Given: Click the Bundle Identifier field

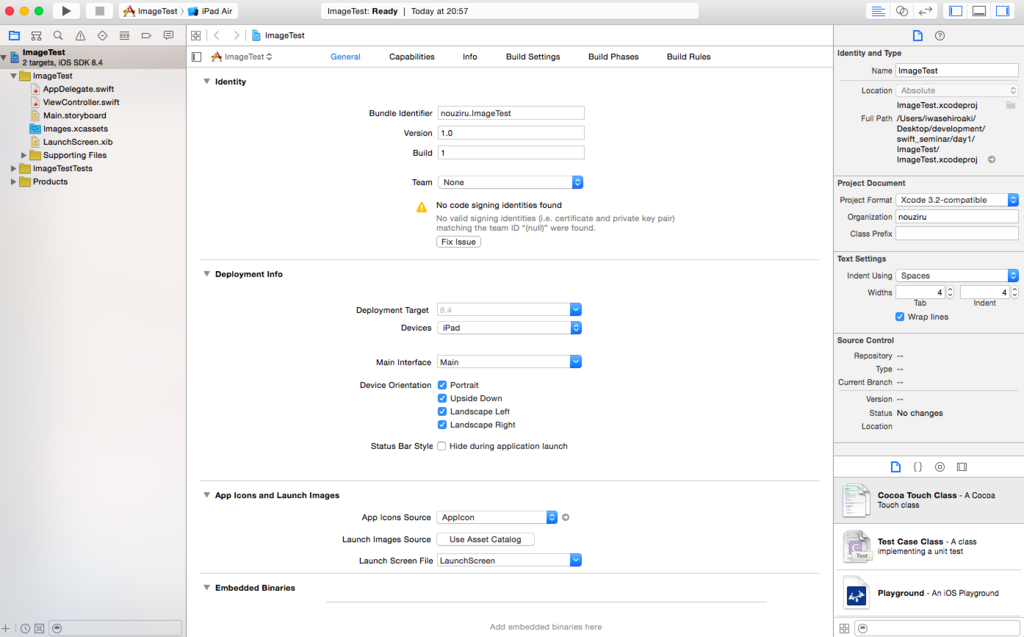Looking at the screenshot, I should [x=511, y=113].
